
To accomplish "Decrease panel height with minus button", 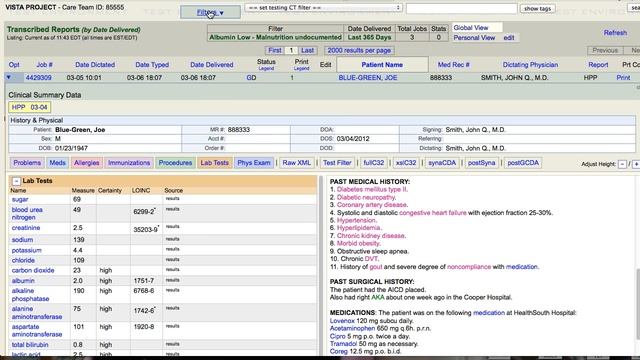I will click(x=622, y=164).
